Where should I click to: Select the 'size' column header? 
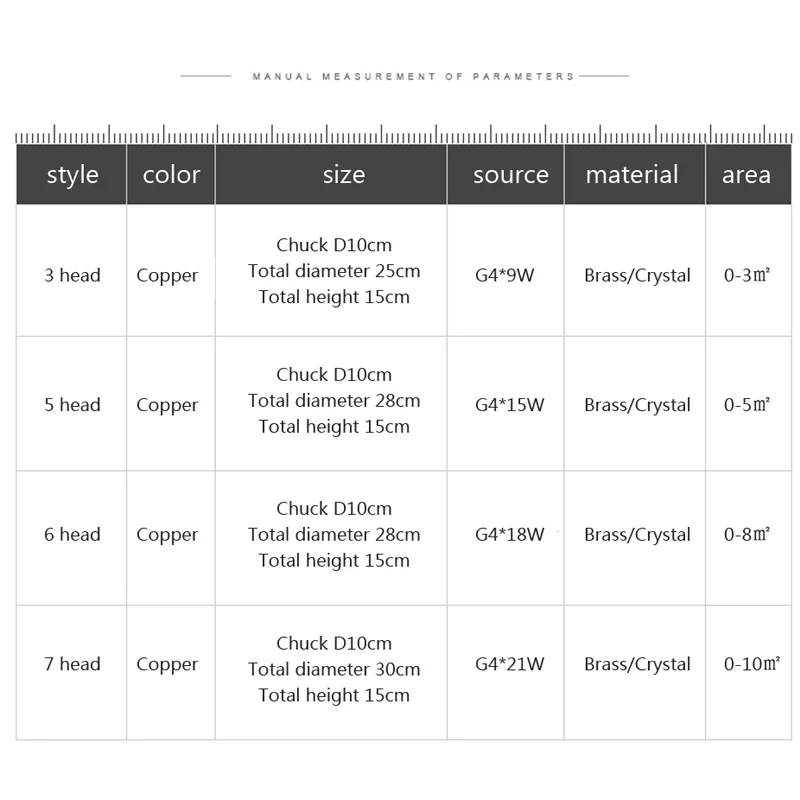[343, 175]
